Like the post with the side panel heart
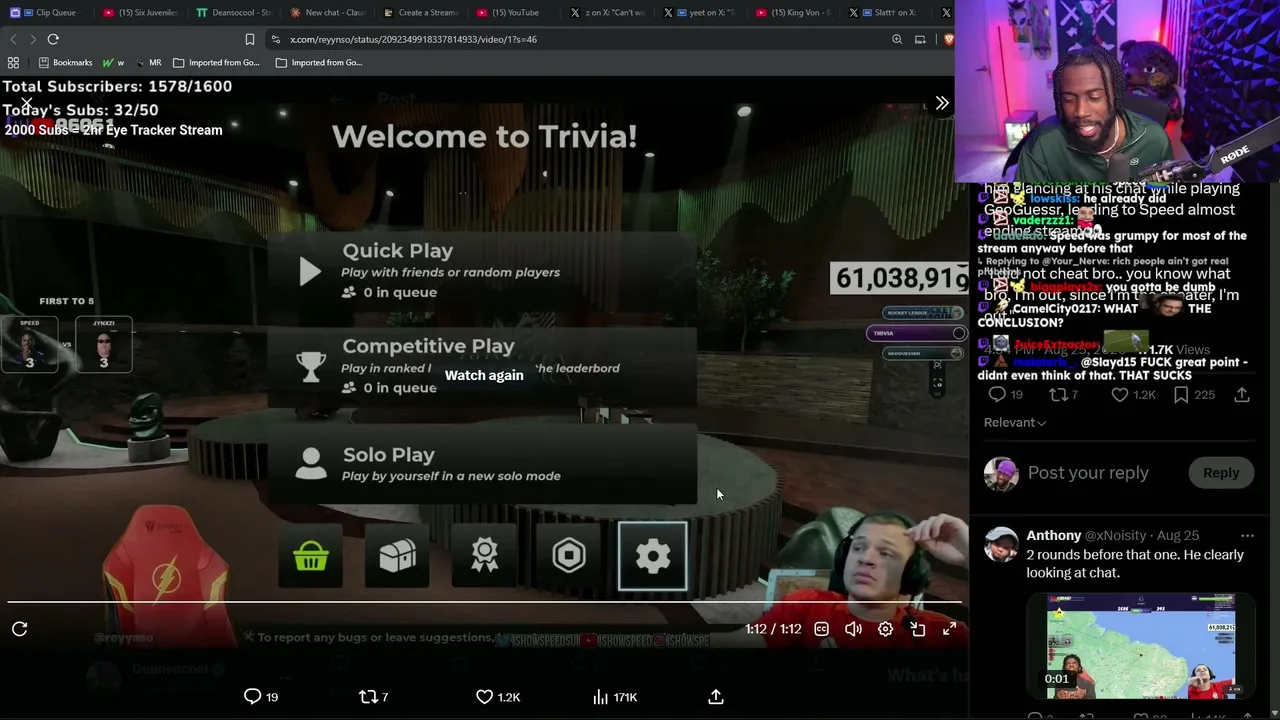The width and height of the screenshot is (1280, 720). tap(1120, 395)
